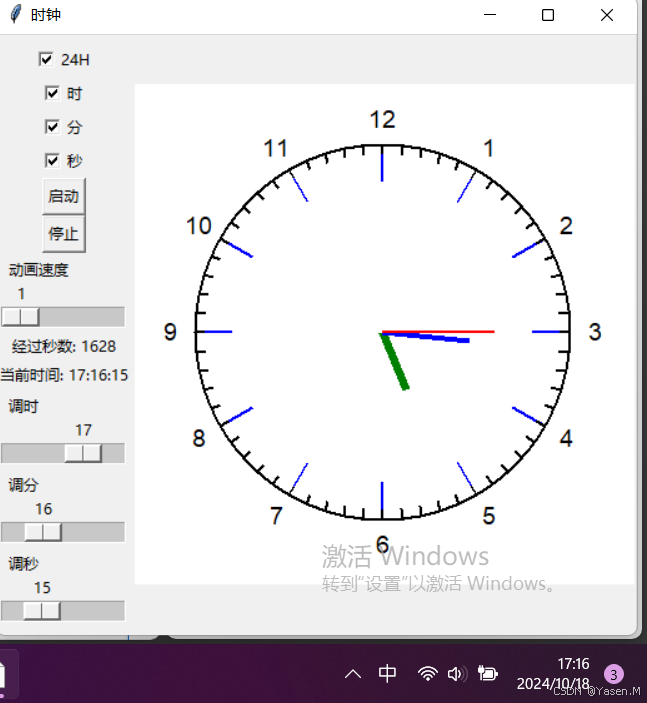The width and height of the screenshot is (647, 703).
Task: Click the 调时 hour adjustment slider
Action: click(63, 453)
